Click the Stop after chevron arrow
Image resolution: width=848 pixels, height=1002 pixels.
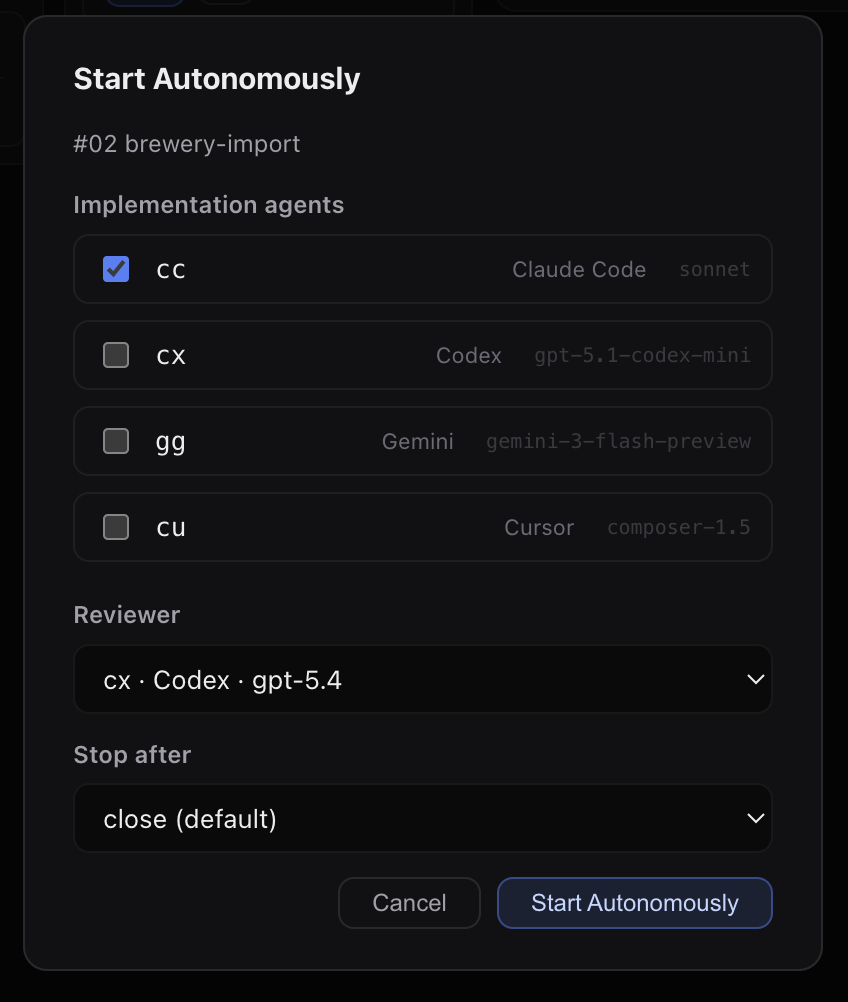756,819
